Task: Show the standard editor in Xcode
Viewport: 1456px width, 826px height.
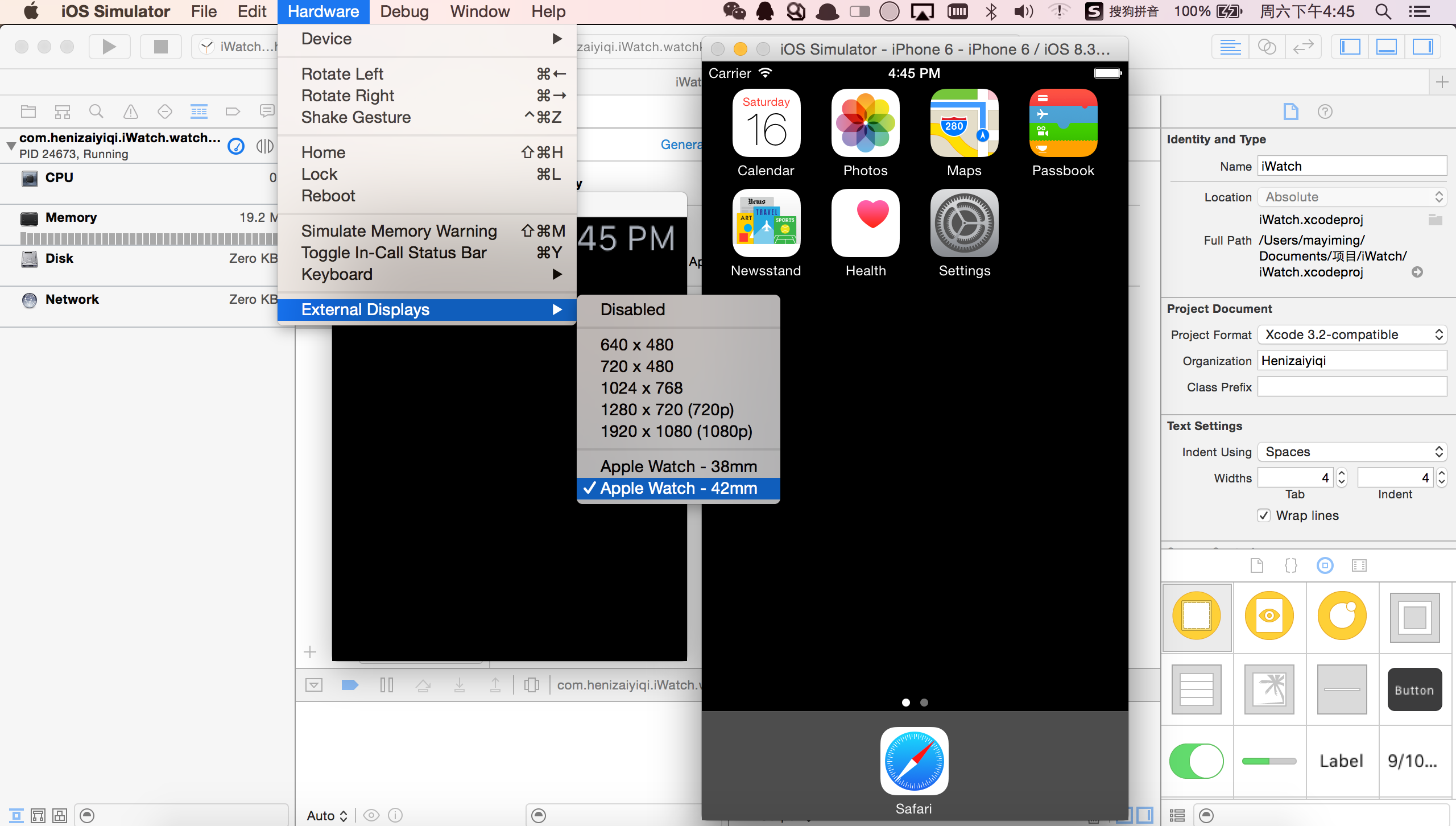Action: (x=1230, y=47)
